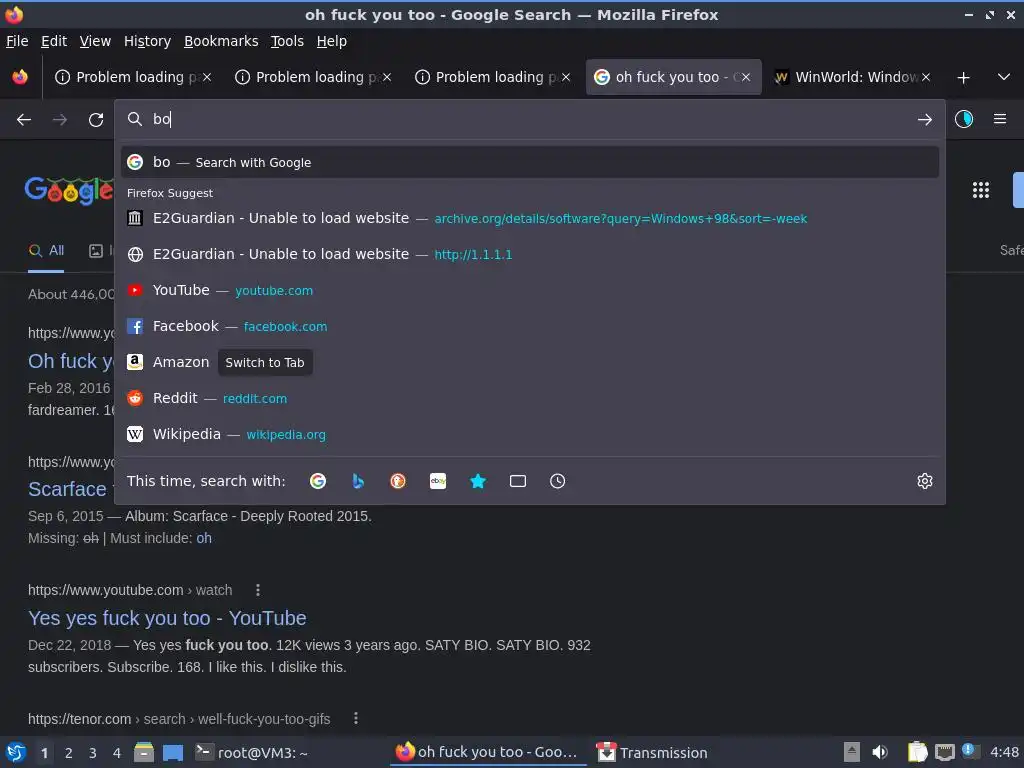1024x768 pixels.
Task: Open the Dark Reader extension icon
Action: click(x=964, y=119)
